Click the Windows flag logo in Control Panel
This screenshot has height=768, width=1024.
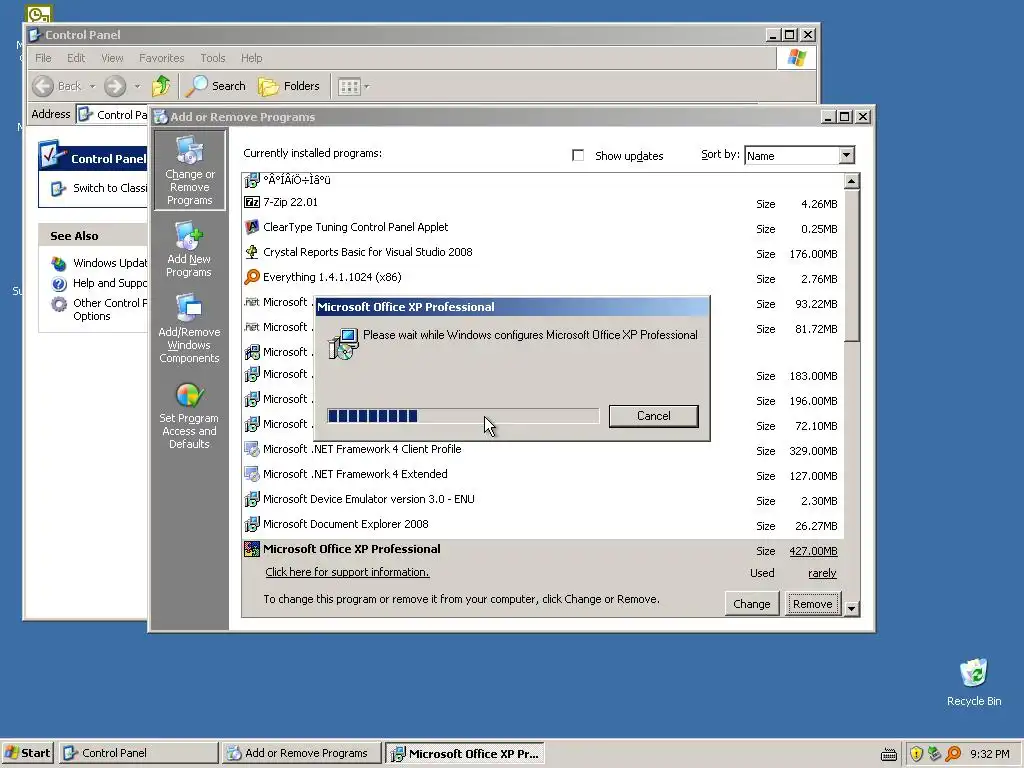click(796, 58)
